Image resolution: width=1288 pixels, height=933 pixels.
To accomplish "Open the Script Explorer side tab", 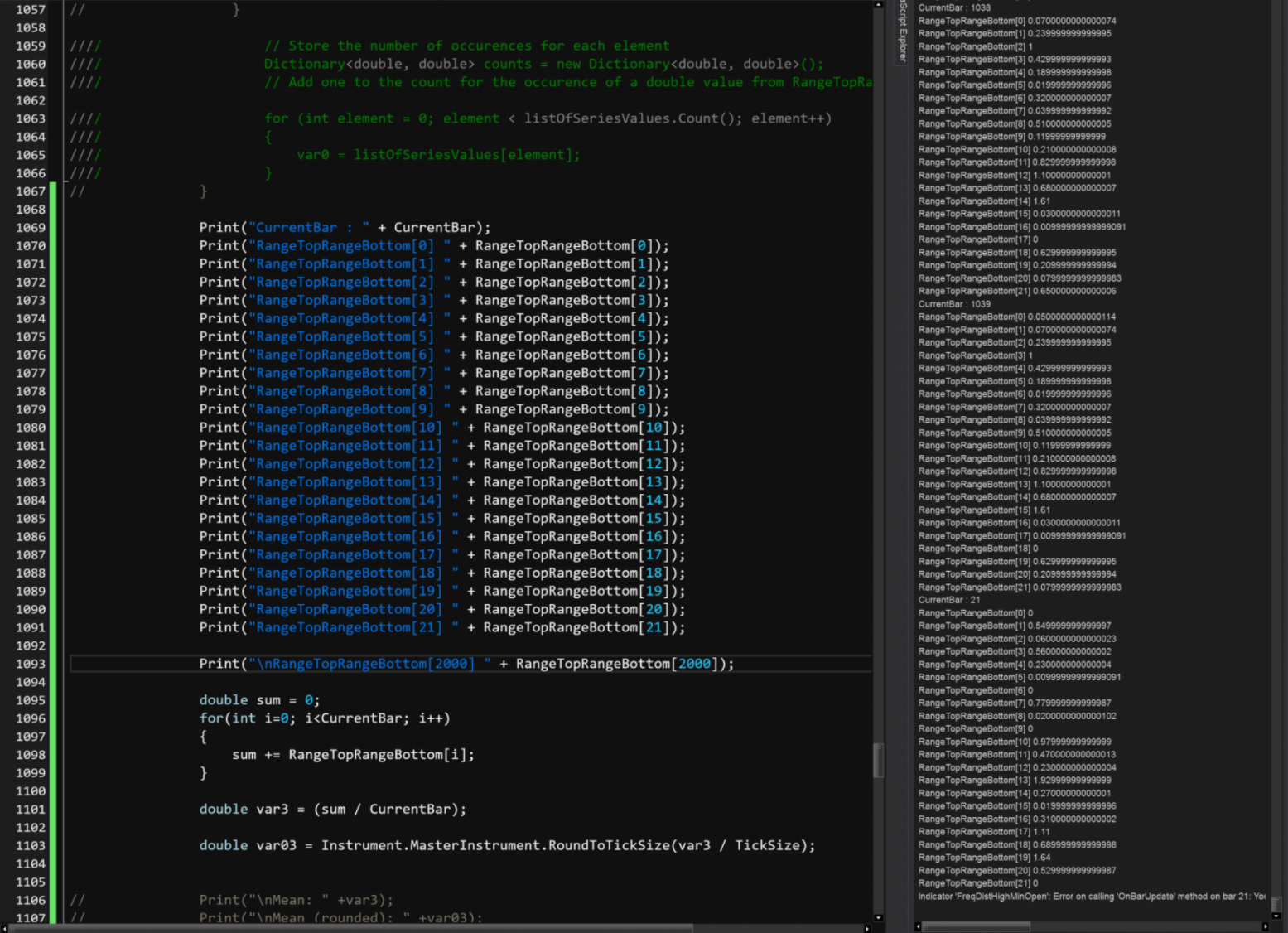I will click(903, 31).
